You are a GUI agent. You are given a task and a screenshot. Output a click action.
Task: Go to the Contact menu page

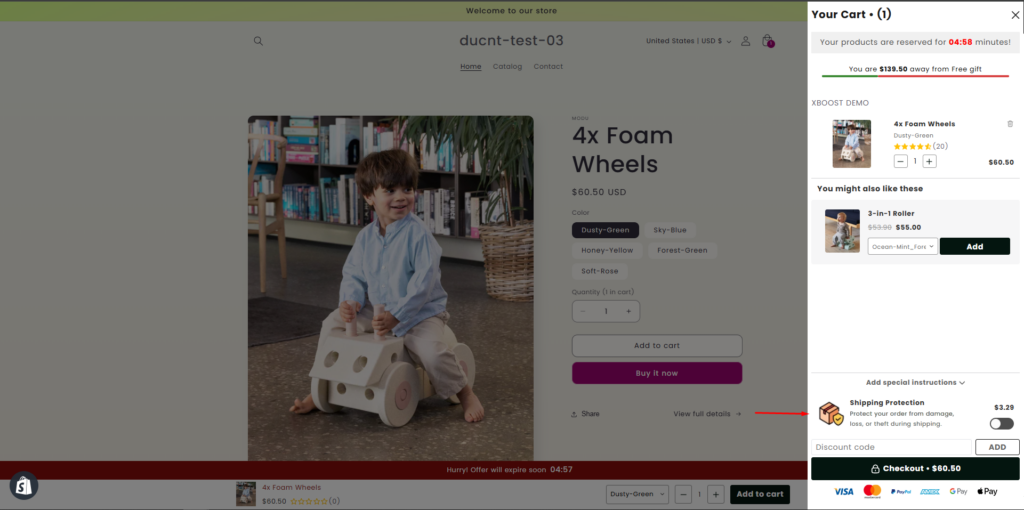click(x=548, y=67)
